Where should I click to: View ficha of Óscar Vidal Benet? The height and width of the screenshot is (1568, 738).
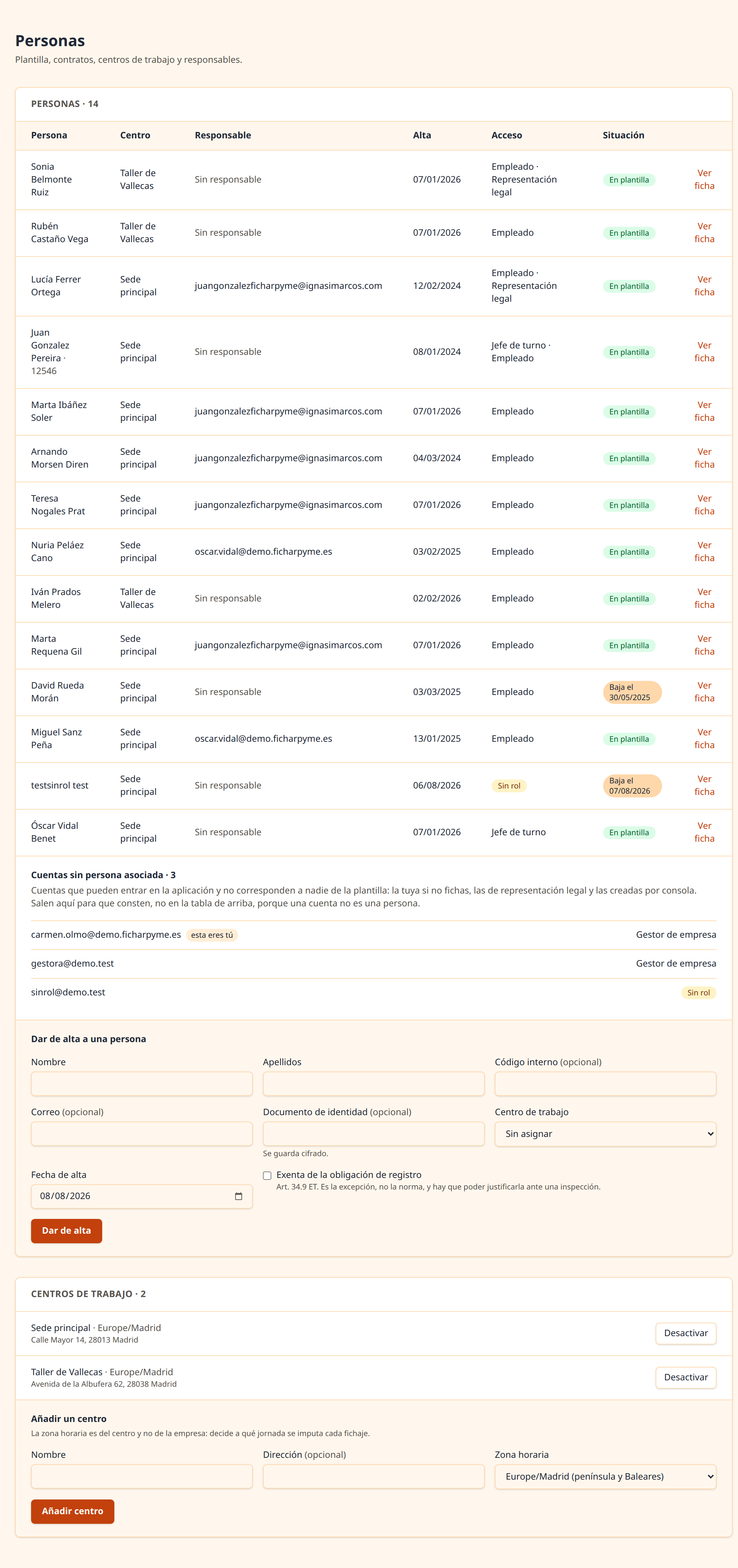704,832
